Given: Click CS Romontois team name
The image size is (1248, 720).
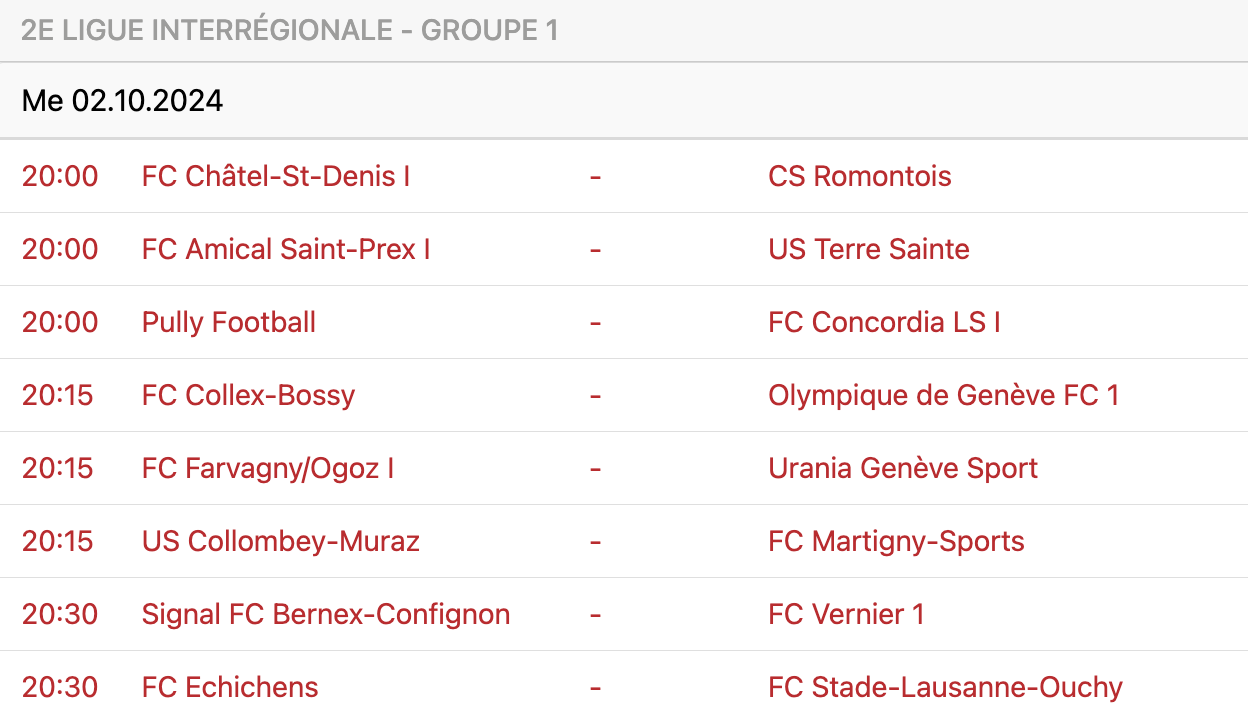Looking at the screenshot, I should click(x=859, y=176).
